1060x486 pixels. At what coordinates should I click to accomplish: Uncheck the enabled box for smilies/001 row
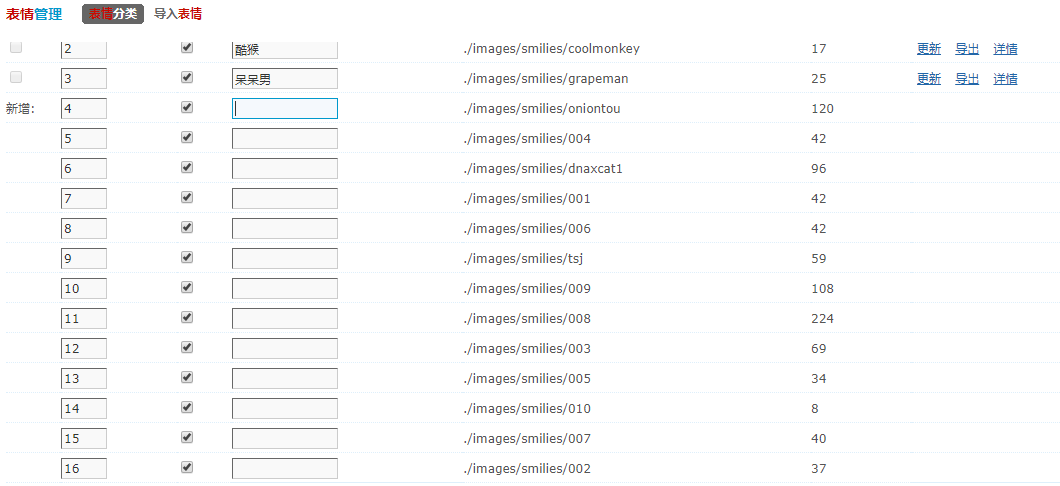(x=187, y=197)
